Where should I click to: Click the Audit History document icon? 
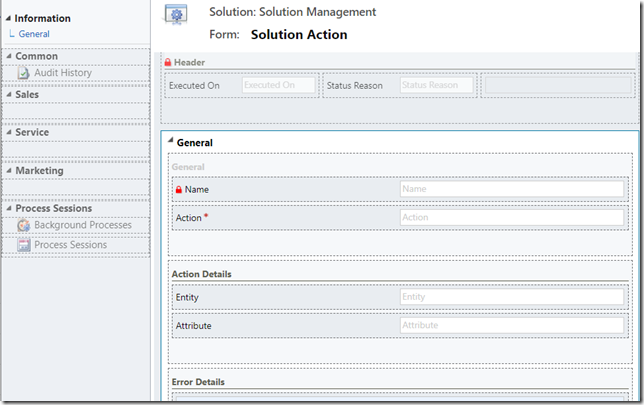coord(23,73)
